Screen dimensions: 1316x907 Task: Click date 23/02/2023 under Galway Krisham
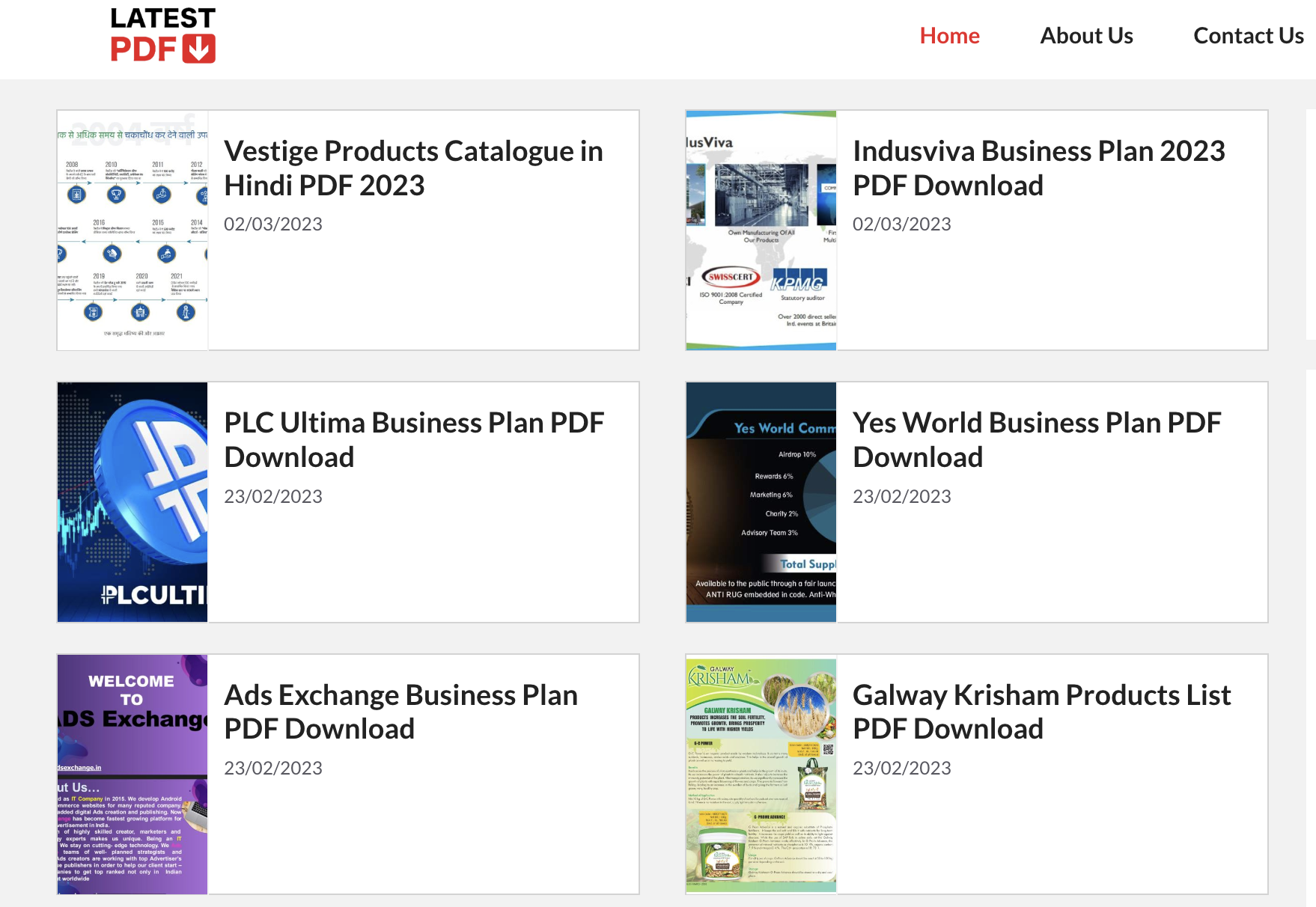pyautogui.click(x=902, y=769)
